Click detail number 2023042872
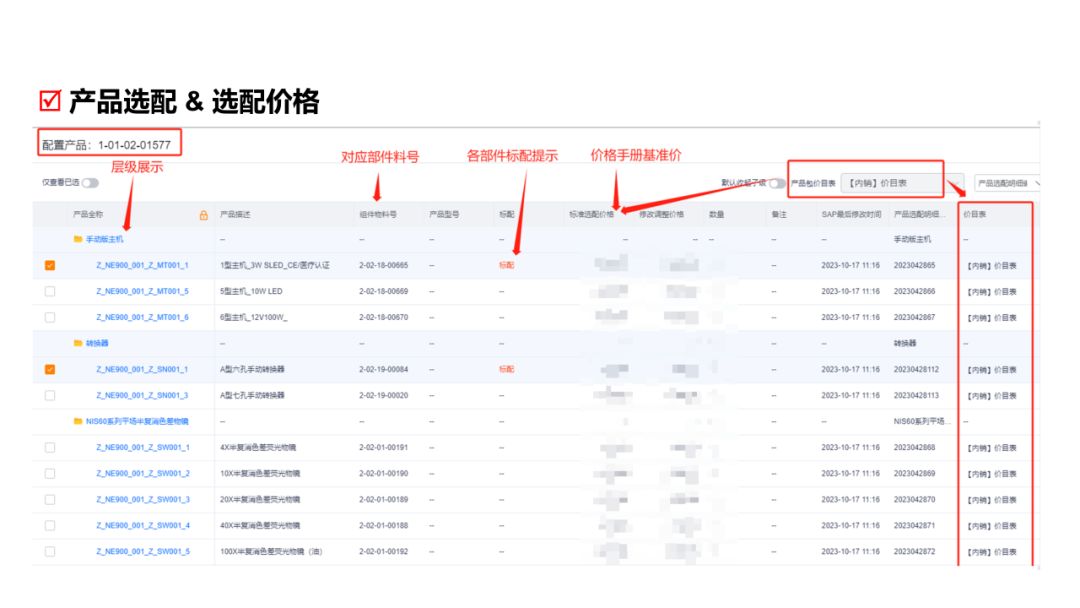Image resolution: width=1080 pixels, height=608 pixels. [914, 552]
